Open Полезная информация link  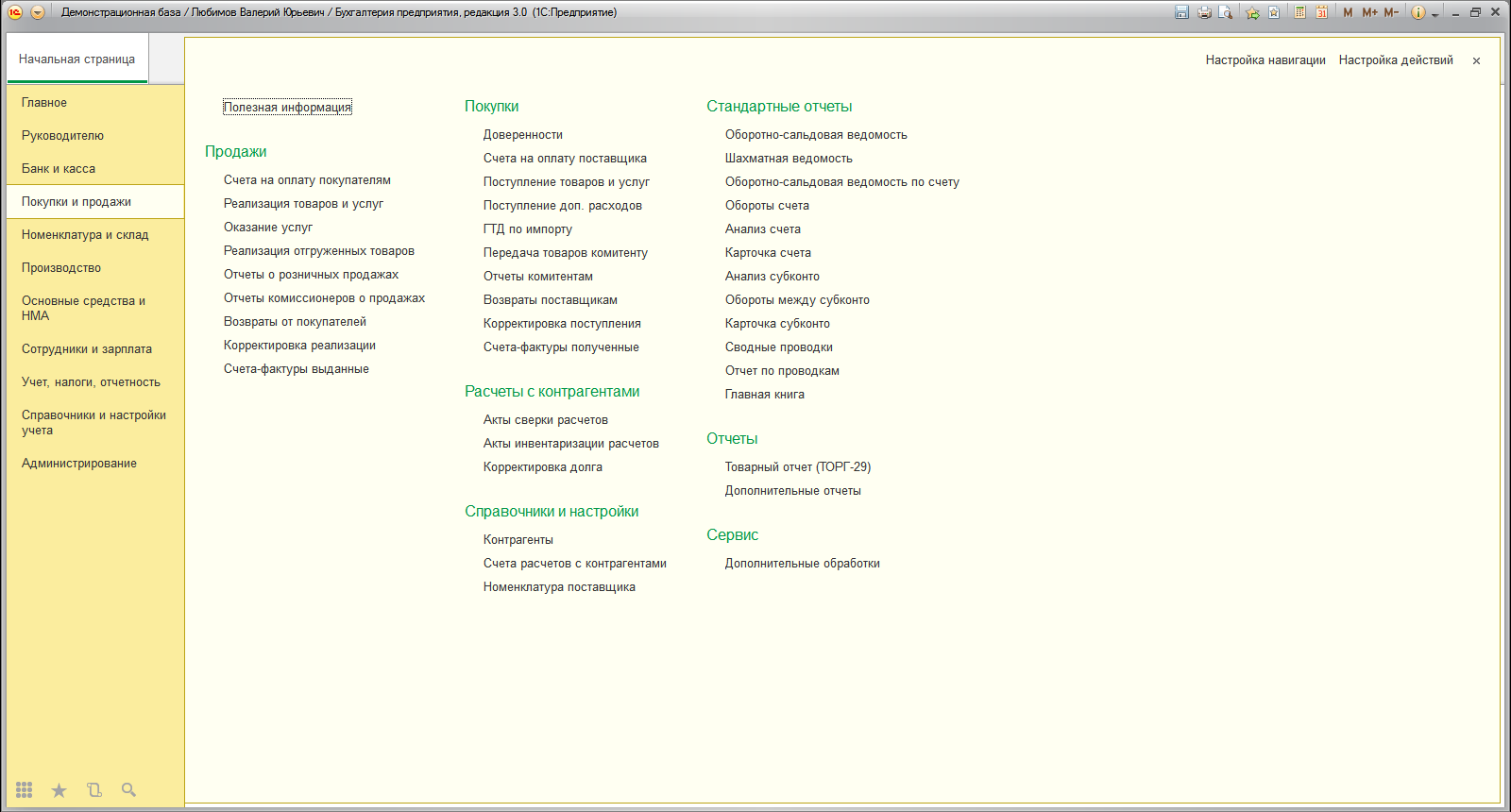point(287,107)
